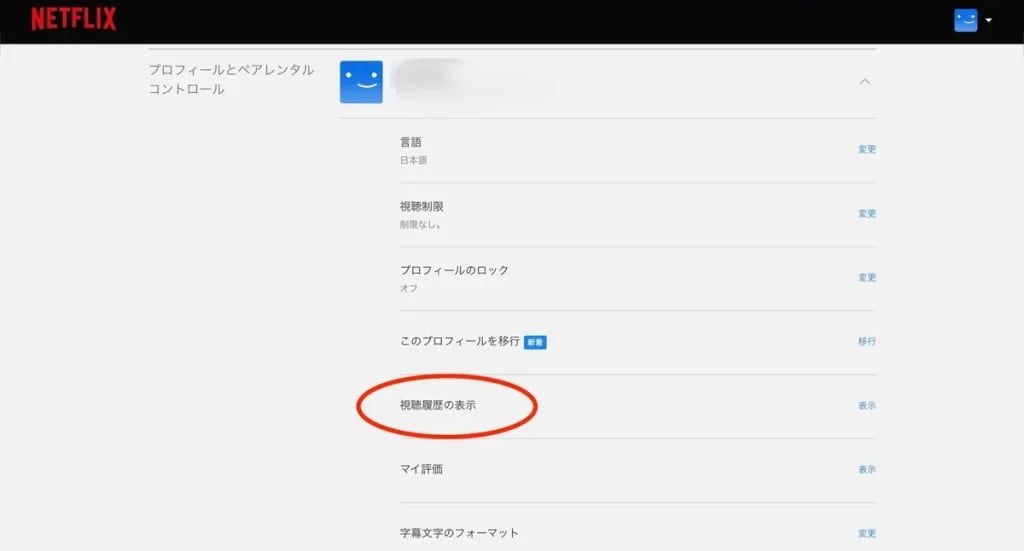Click 変更 link for 言語
The width and height of the screenshot is (1024, 551).
pyautogui.click(x=866, y=150)
